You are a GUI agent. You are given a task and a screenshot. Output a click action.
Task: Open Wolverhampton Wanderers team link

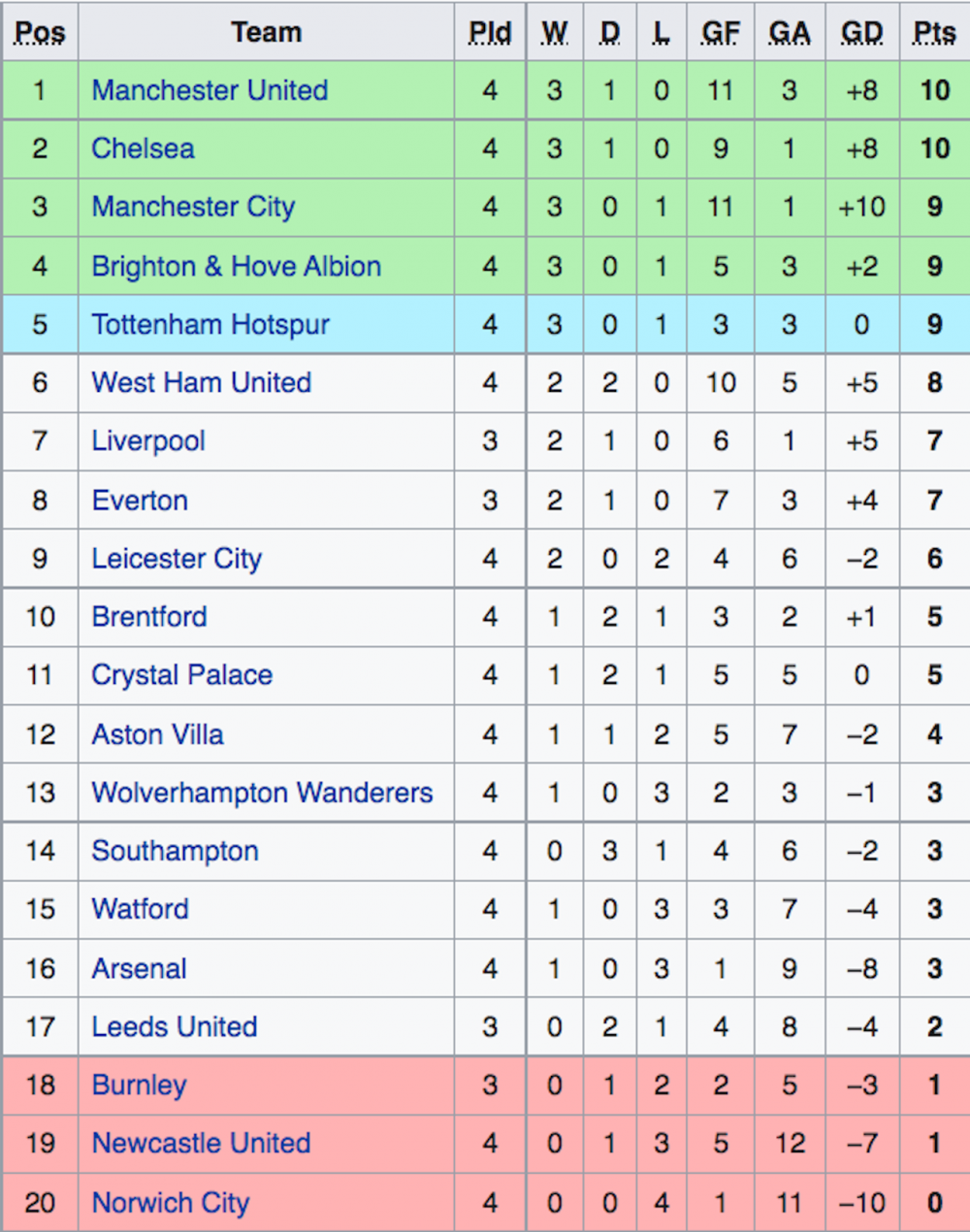(262, 793)
